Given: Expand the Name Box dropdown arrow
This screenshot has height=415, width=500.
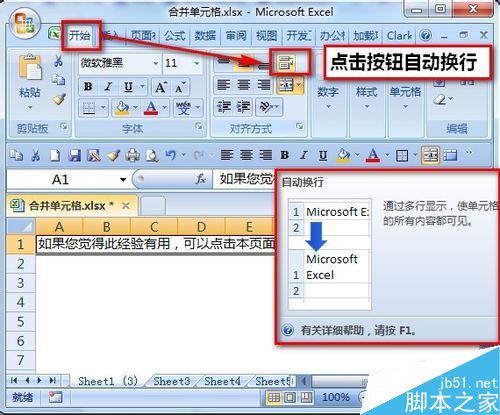Looking at the screenshot, I should pyautogui.click(x=123, y=180).
